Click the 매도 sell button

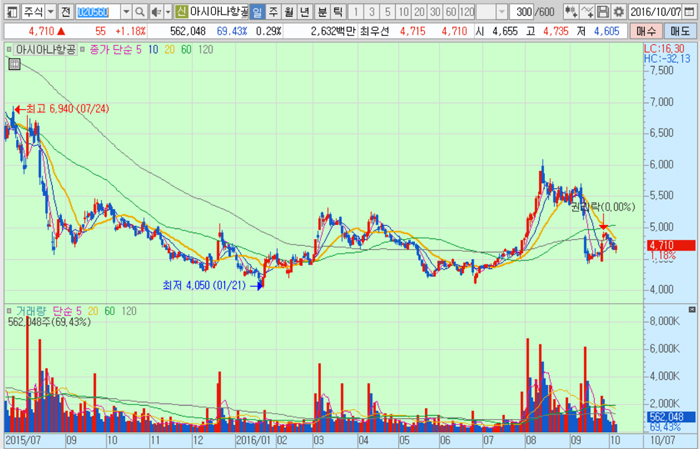680,32
